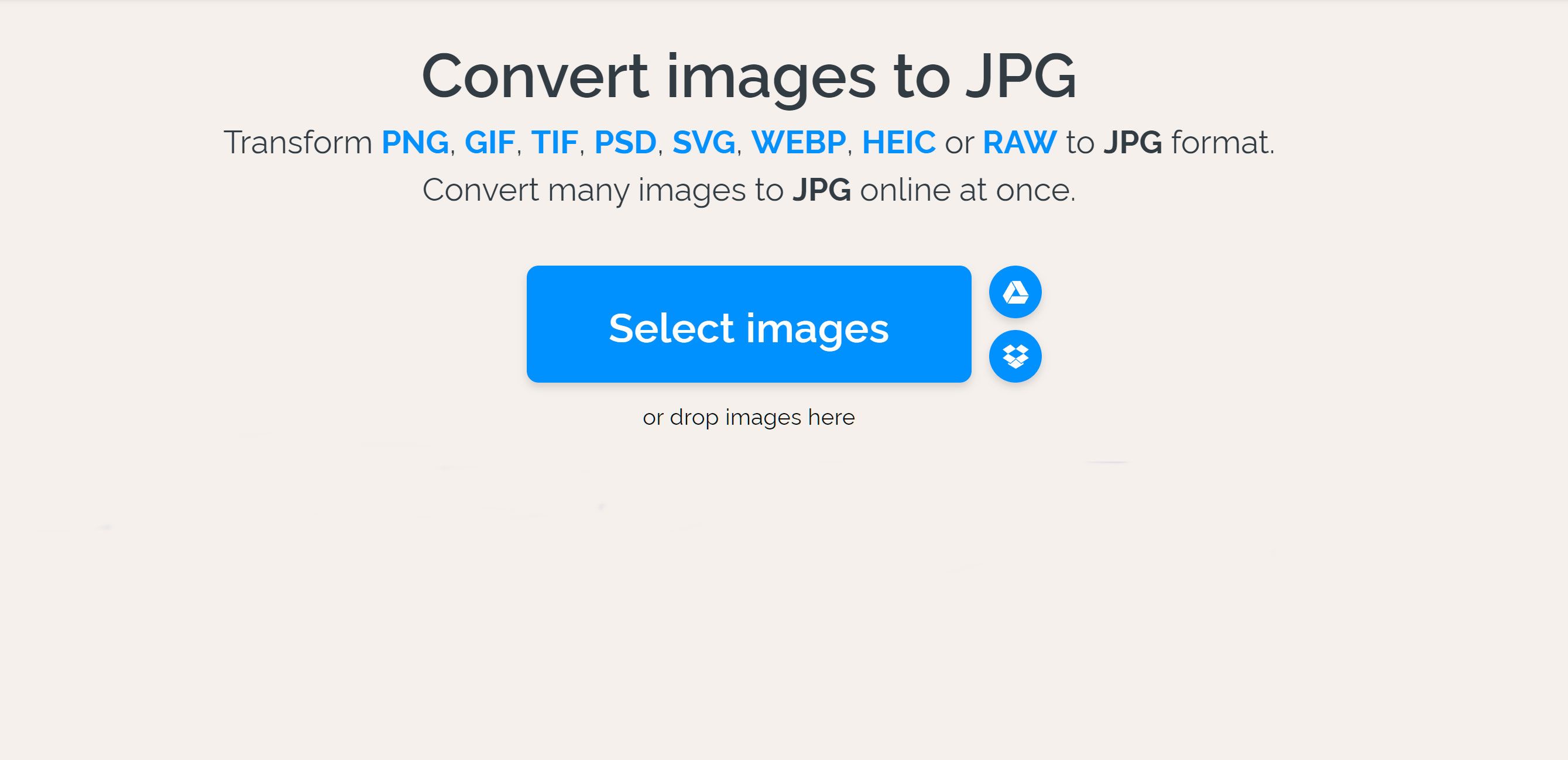Viewport: 1568px width, 760px height.
Task: Click the Google Drive circular icon
Action: [1017, 293]
